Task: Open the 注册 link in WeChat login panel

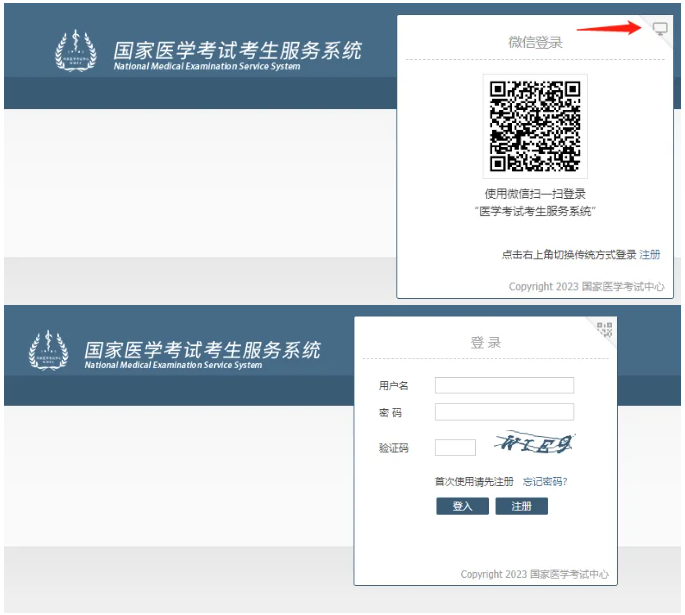Action: pos(650,255)
